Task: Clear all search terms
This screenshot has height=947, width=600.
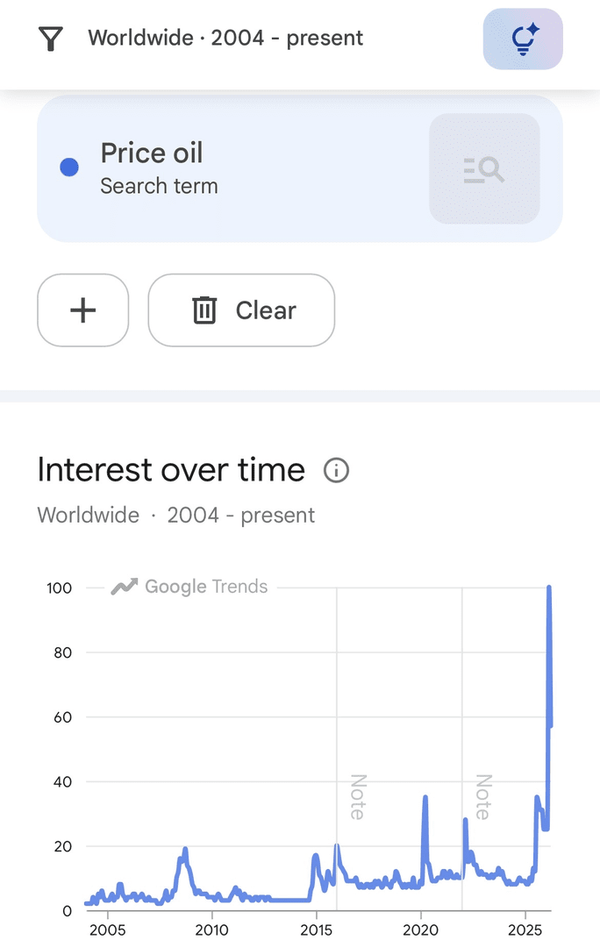Action: [x=241, y=310]
